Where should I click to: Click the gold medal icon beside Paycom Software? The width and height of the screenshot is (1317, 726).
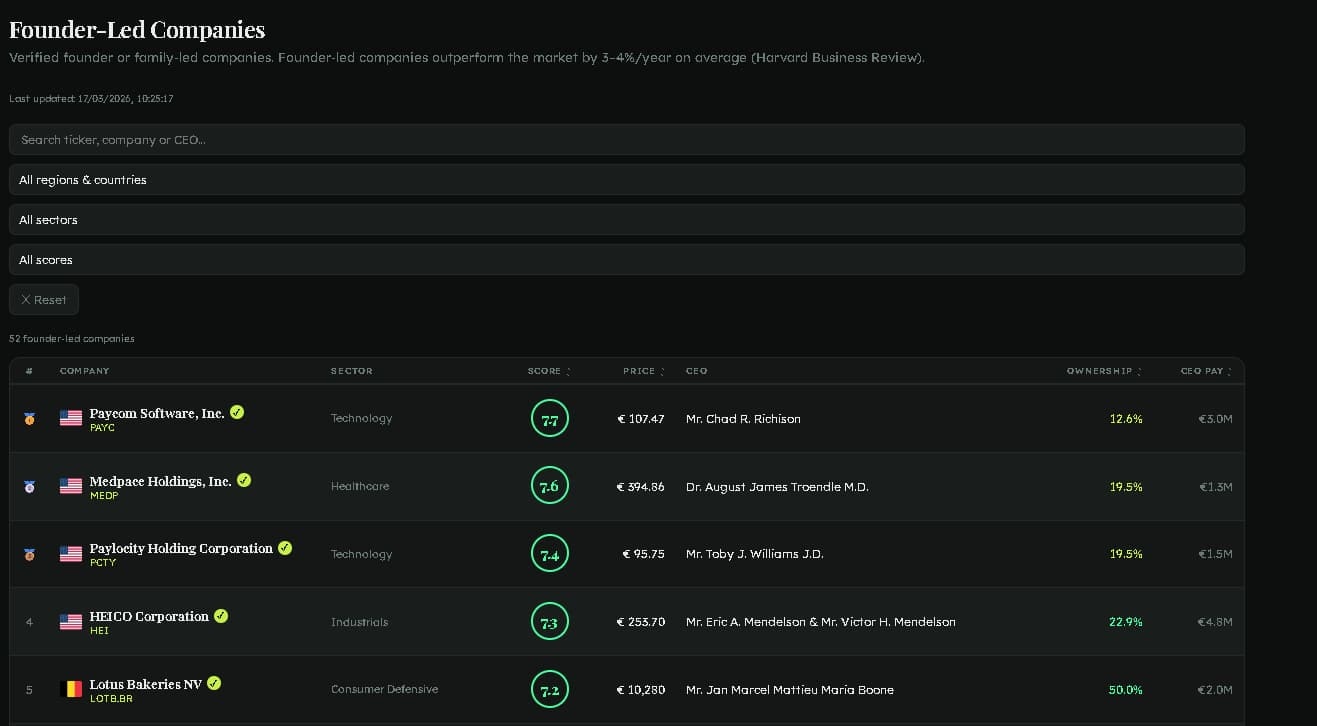click(x=29, y=418)
